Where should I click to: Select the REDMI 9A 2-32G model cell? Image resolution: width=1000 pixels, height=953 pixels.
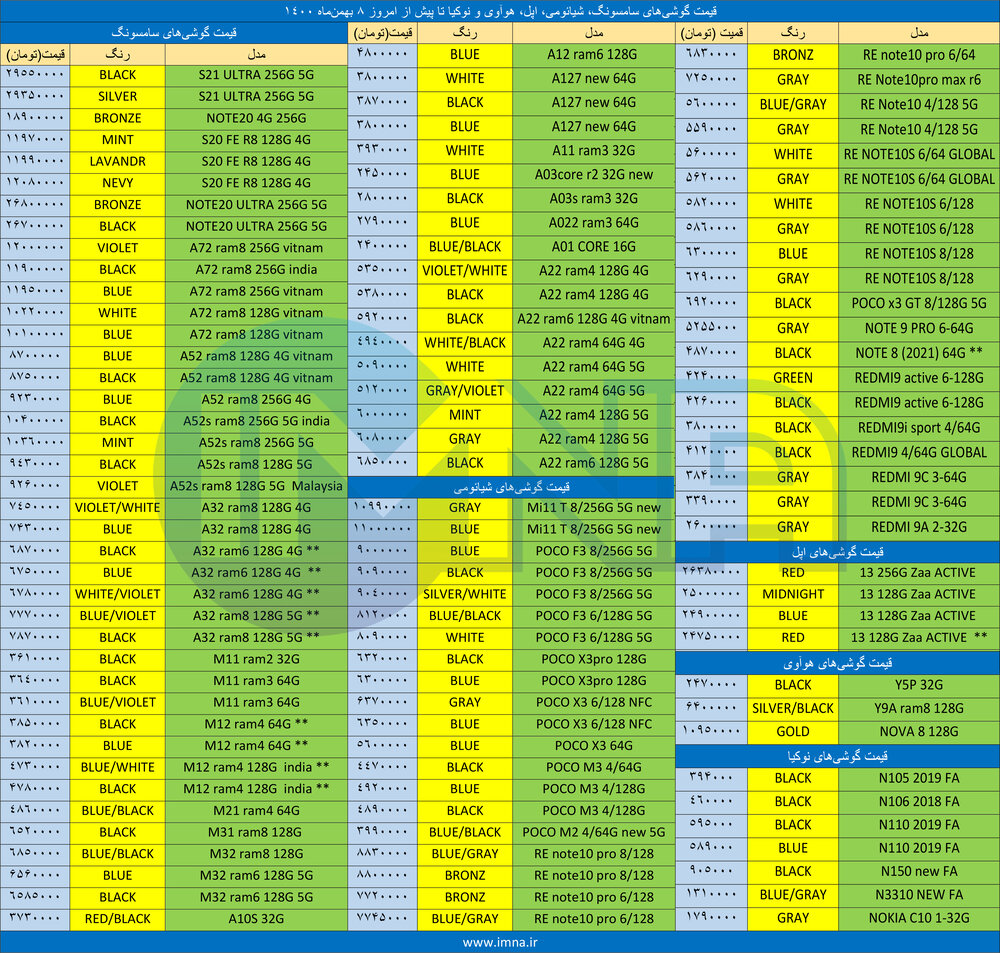[x=919, y=527]
